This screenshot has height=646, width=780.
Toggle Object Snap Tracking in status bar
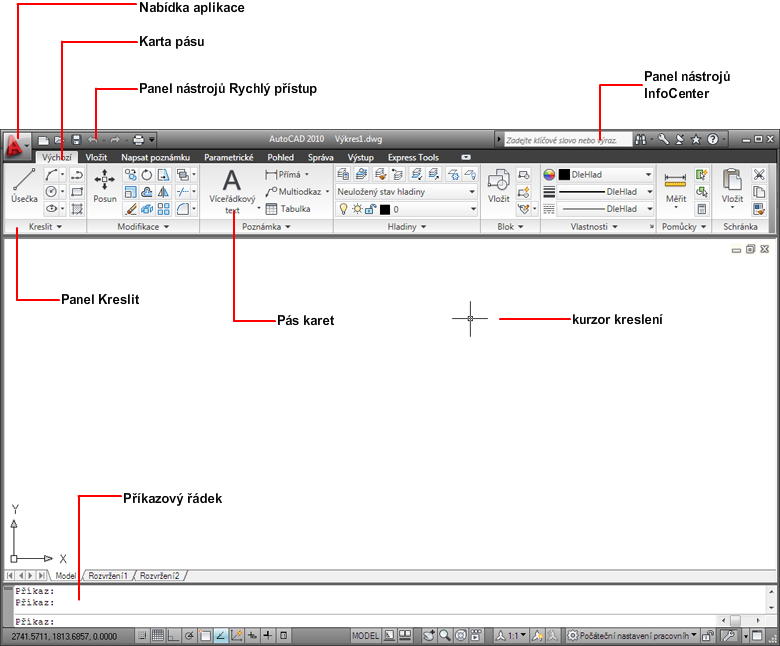(x=221, y=635)
